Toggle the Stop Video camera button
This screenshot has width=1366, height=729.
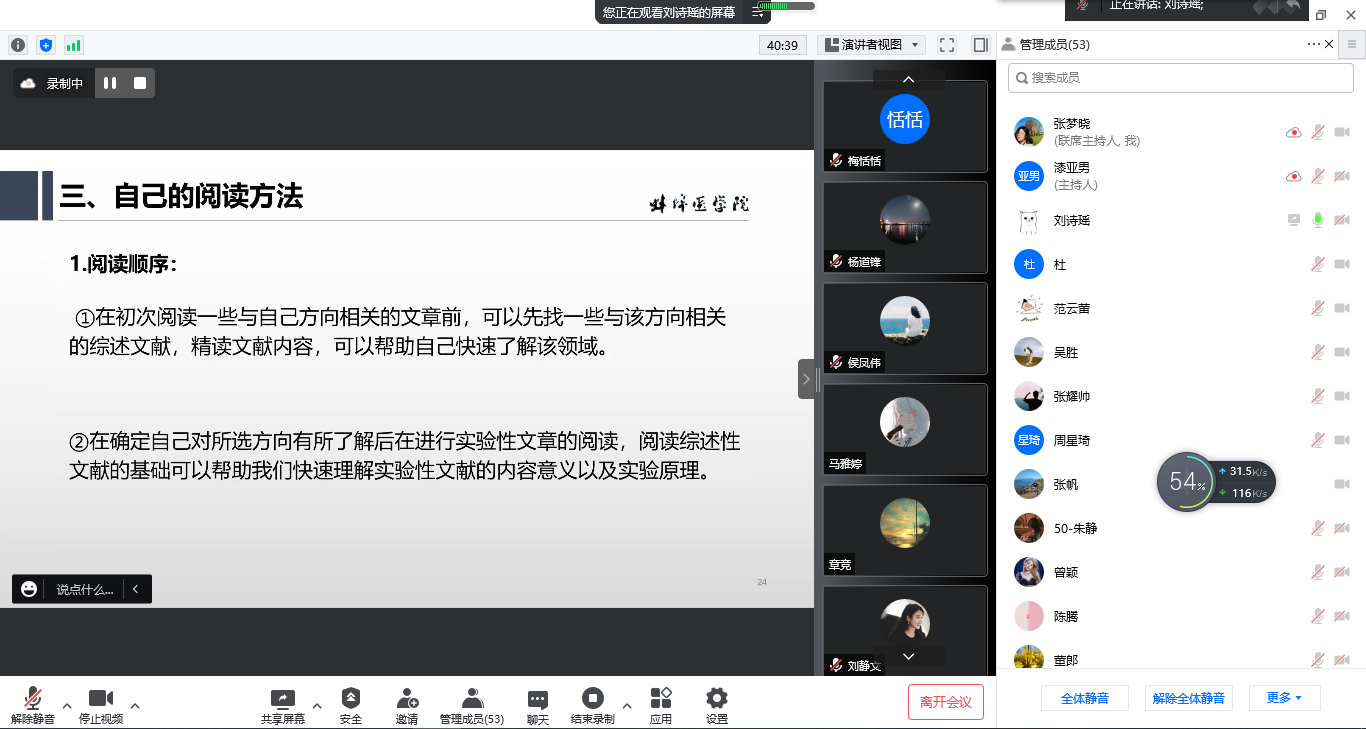click(x=101, y=699)
